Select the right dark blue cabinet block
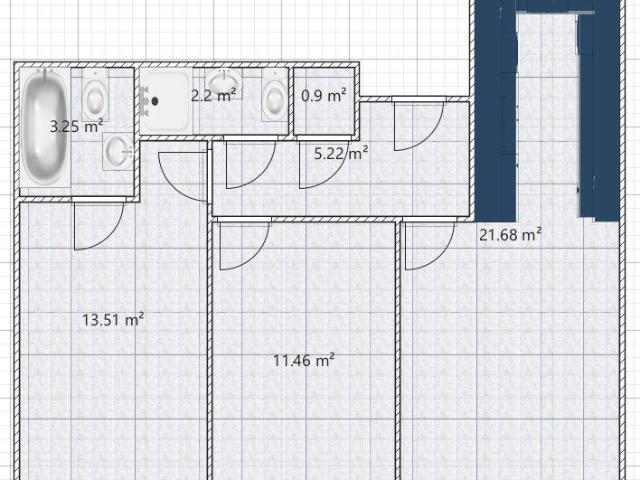 click(600, 110)
